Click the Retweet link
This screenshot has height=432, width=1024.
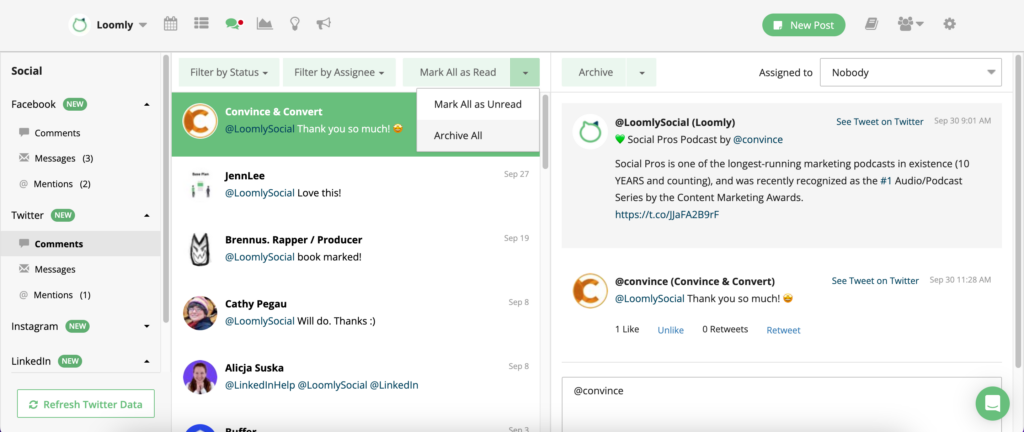click(x=783, y=330)
